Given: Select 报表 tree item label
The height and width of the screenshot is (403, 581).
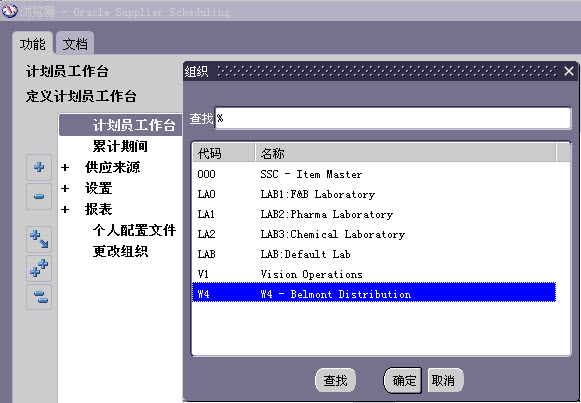Looking at the screenshot, I should point(99,209).
